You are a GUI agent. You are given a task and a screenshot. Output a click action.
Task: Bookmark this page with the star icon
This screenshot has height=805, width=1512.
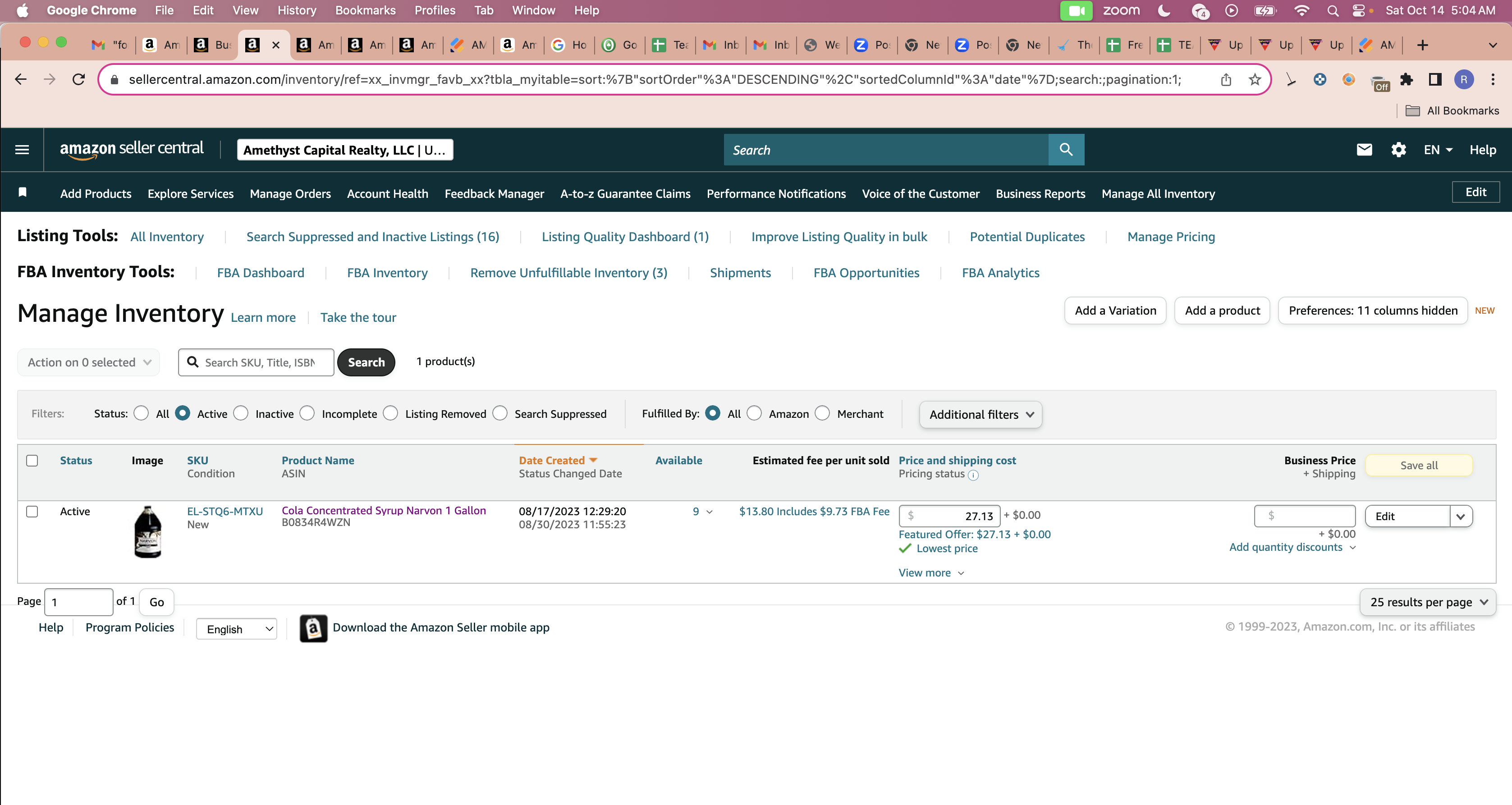coord(1254,79)
